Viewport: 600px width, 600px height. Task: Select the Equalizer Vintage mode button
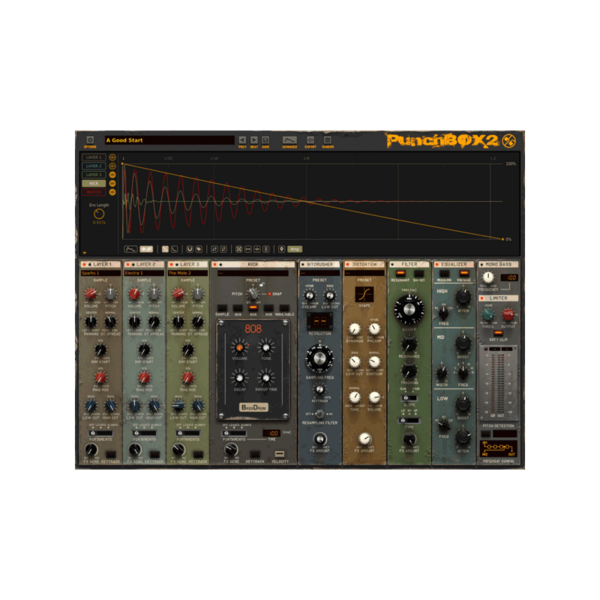click(464, 273)
